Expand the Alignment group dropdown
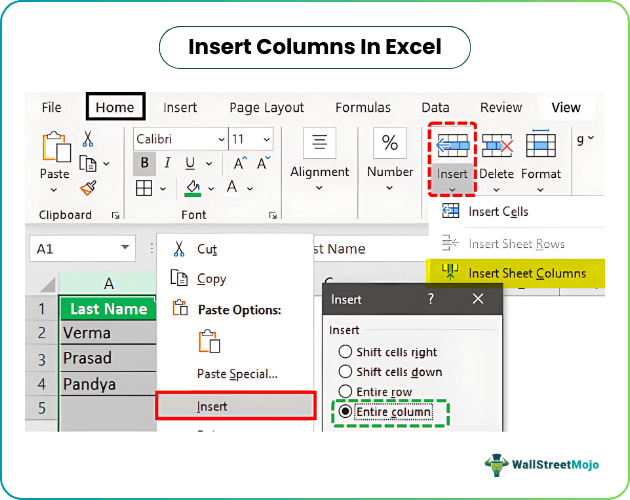The height and width of the screenshot is (500, 630). [319, 188]
